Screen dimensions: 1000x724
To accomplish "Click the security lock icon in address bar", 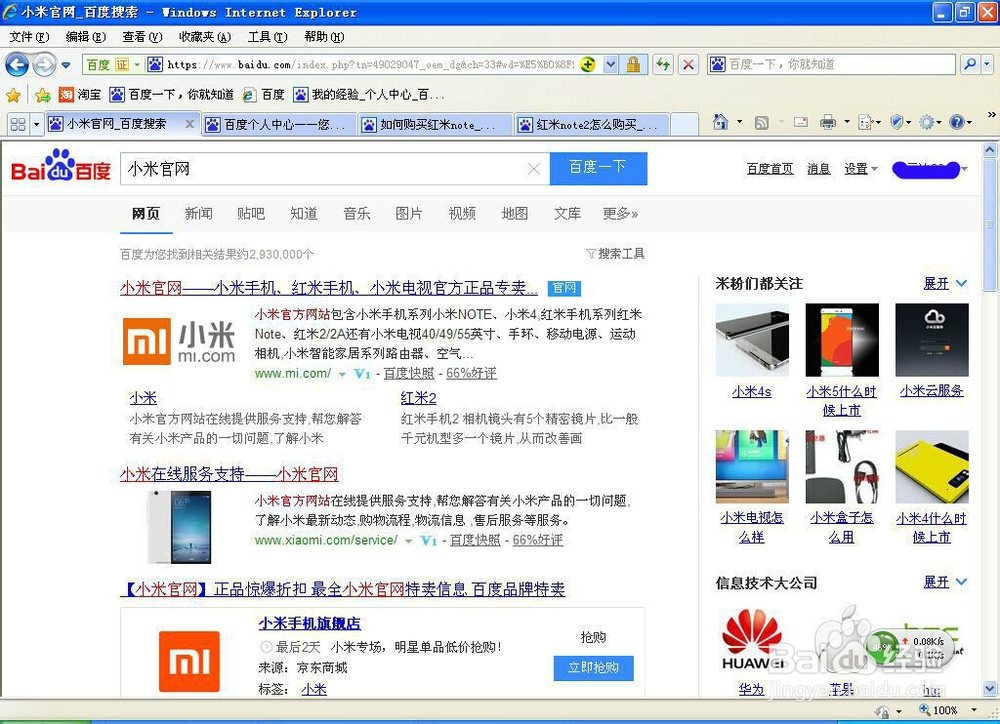I will (x=633, y=64).
